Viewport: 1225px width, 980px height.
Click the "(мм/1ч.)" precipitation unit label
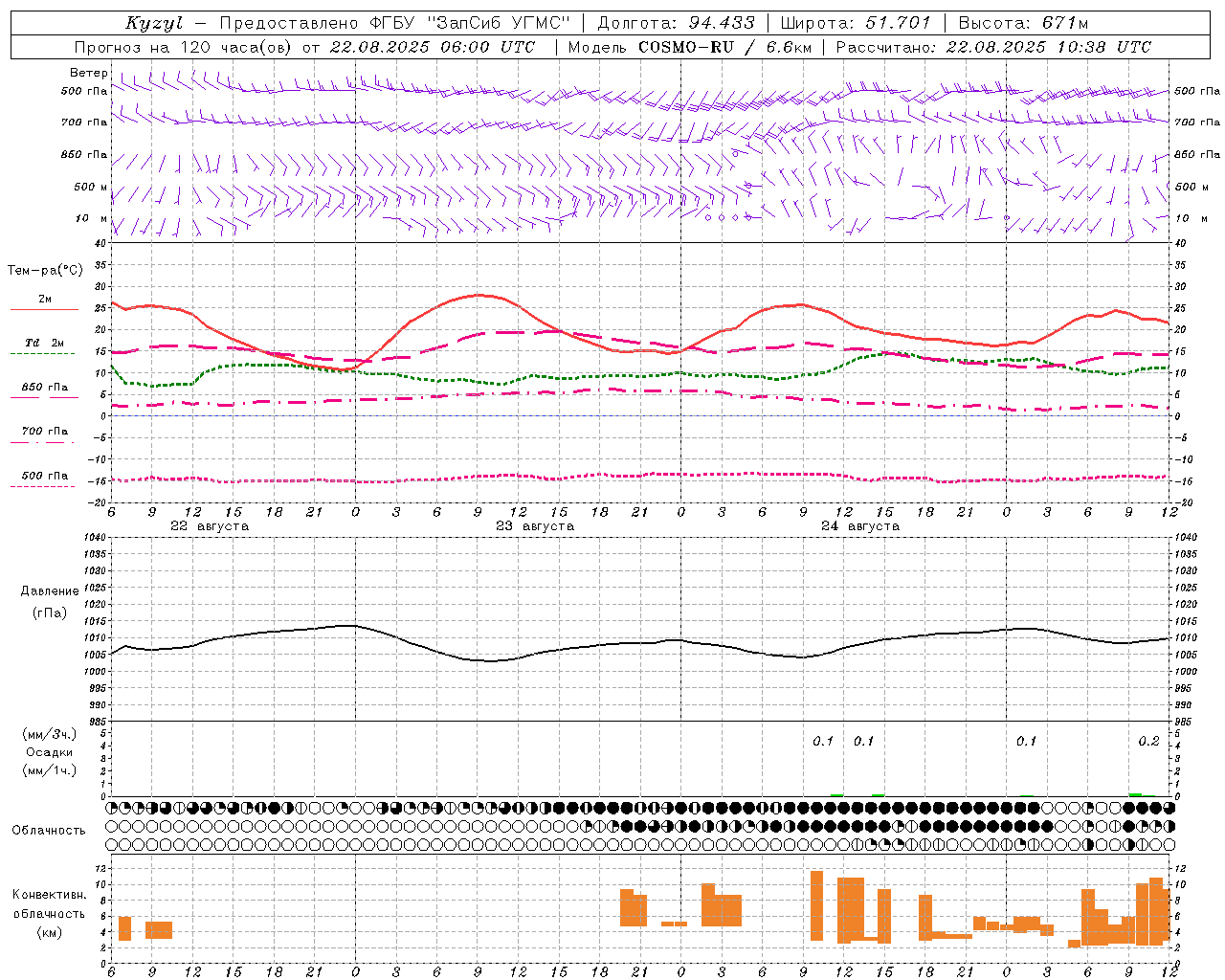(x=49, y=770)
